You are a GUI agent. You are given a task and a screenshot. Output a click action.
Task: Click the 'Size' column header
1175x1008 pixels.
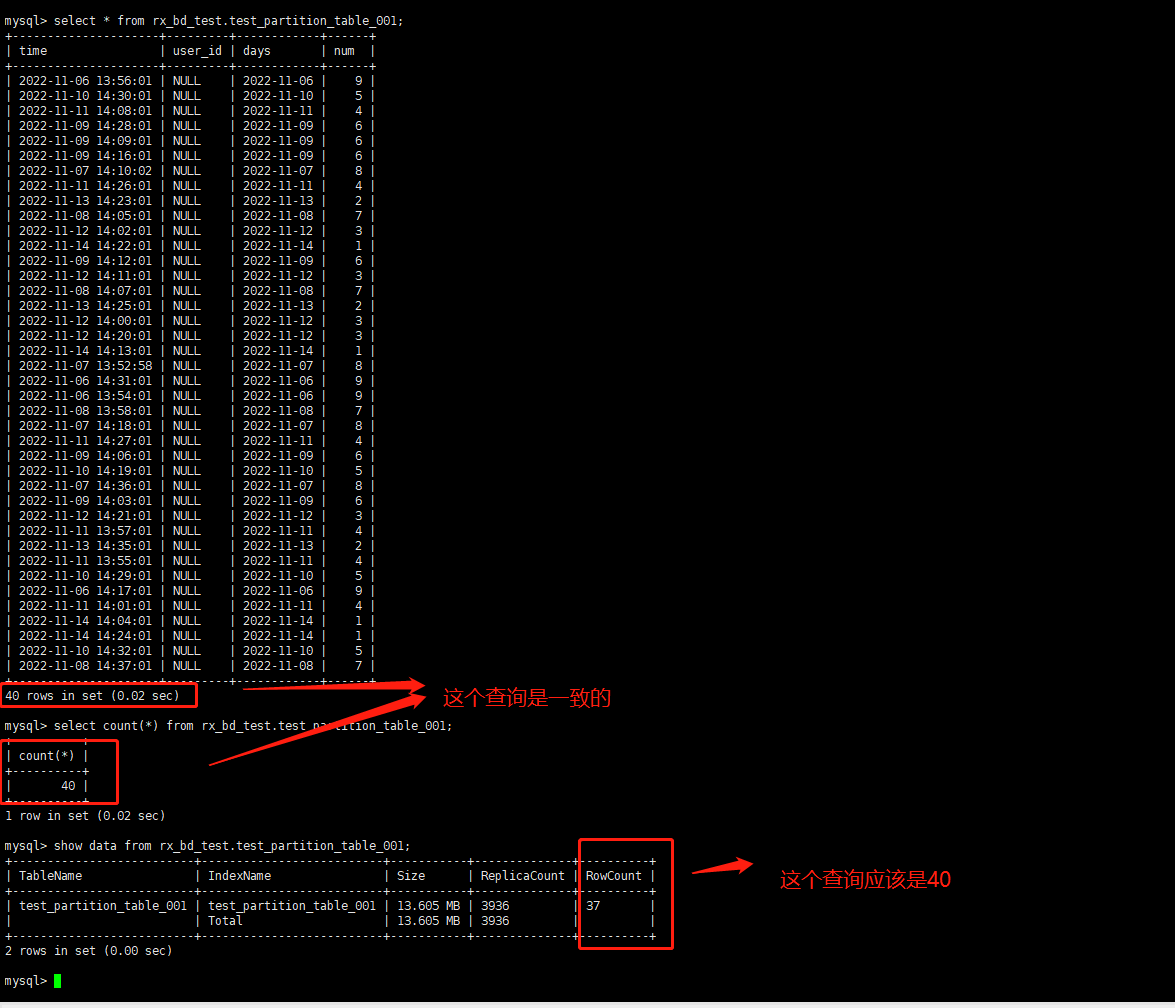411,876
